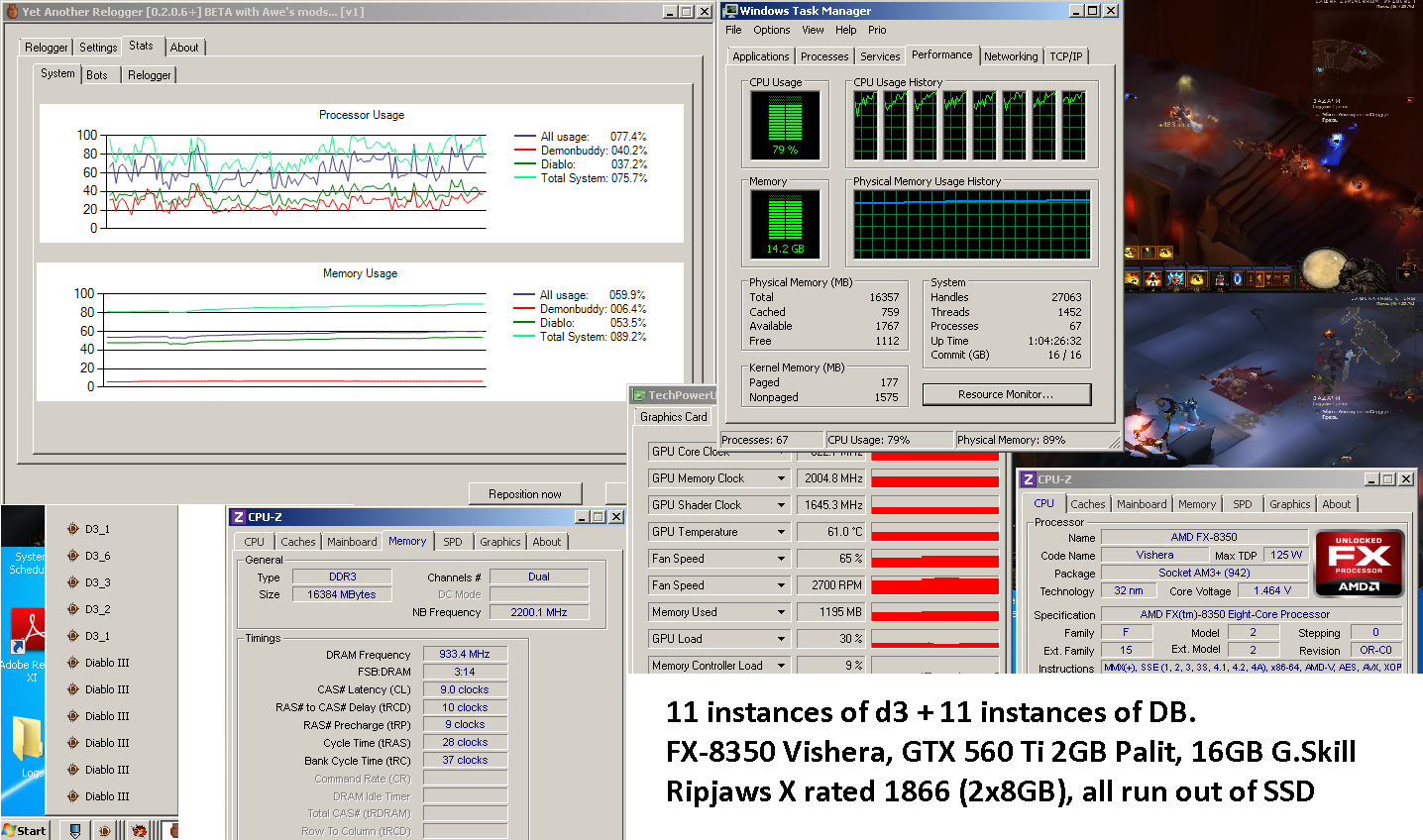1423x840 pixels.
Task: Switch to Relogger's top-level About tab
Action: (184, 48)
